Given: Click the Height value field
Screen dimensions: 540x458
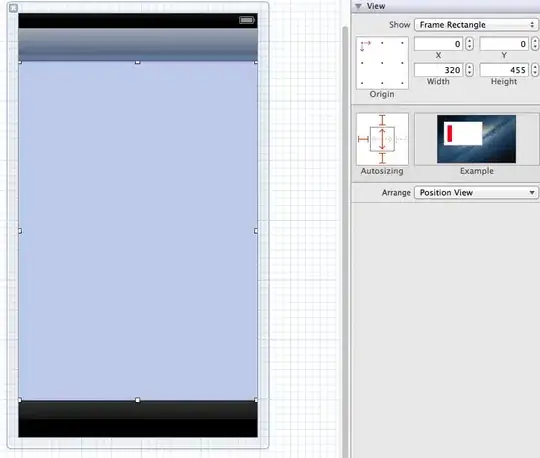Looking at the screenshot, I should coord(504,70).
